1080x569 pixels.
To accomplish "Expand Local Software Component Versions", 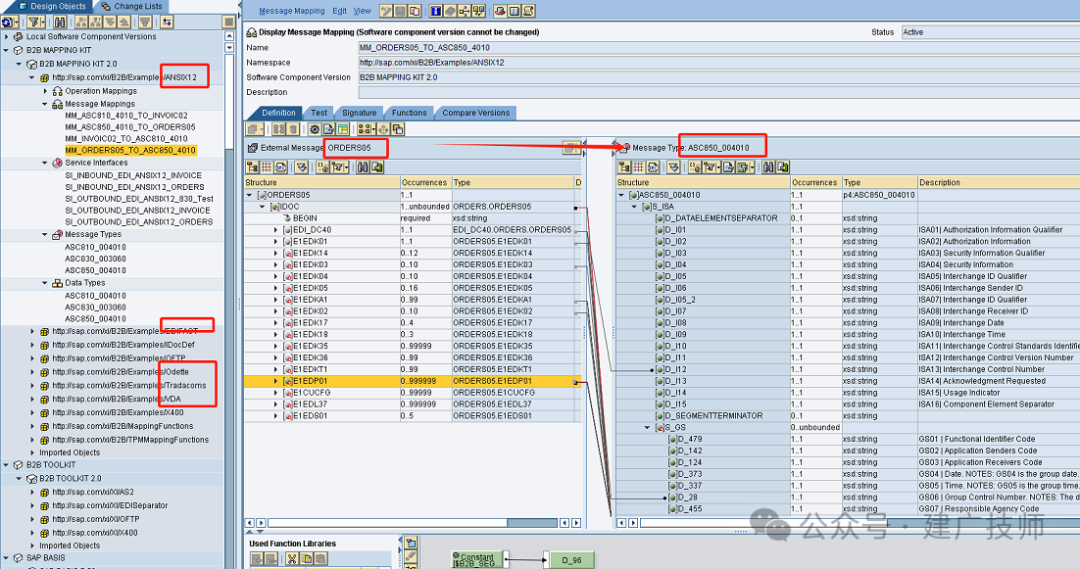I will (6, 37).
